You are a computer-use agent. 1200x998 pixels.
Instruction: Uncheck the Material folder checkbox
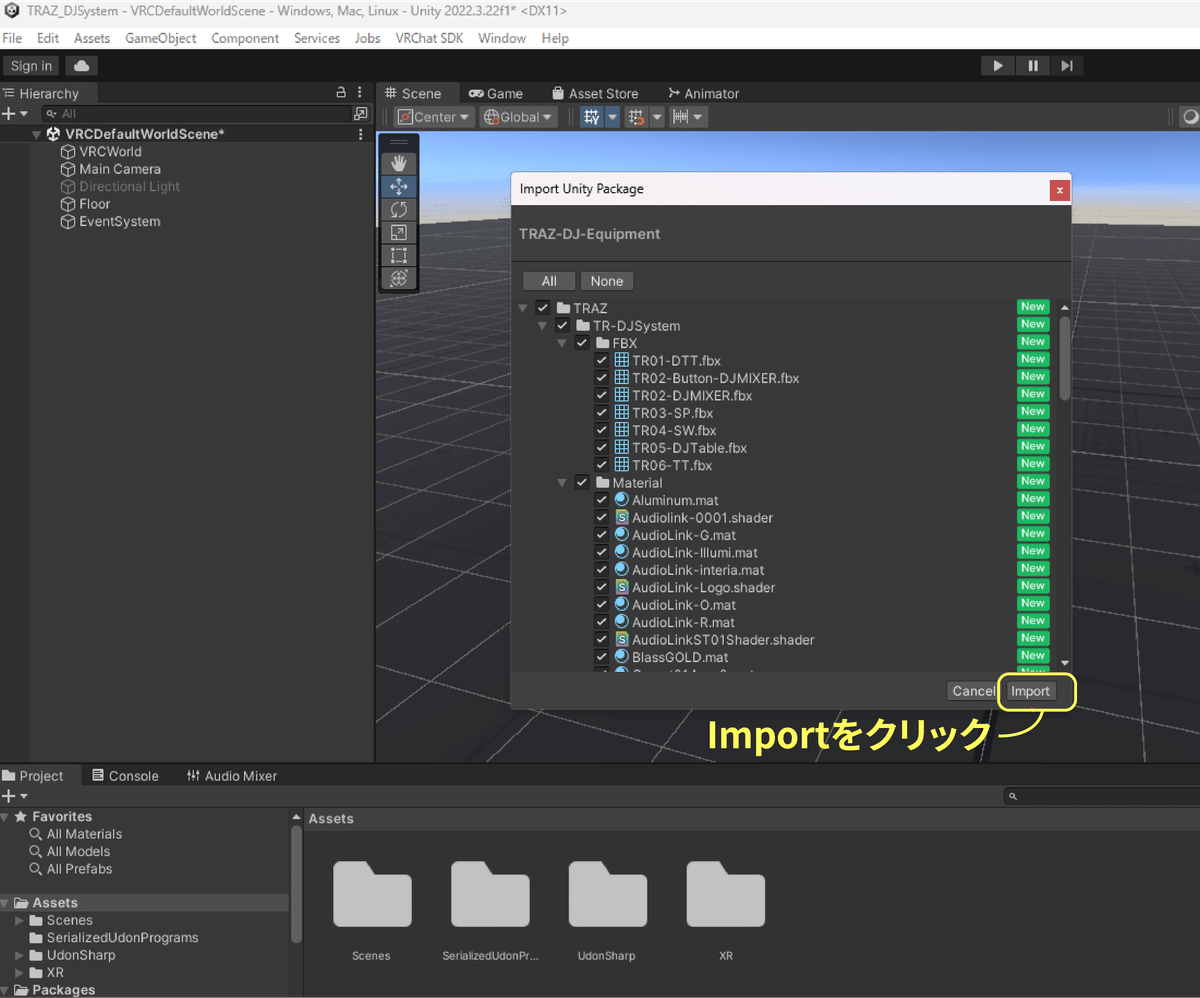pos(581,482)
